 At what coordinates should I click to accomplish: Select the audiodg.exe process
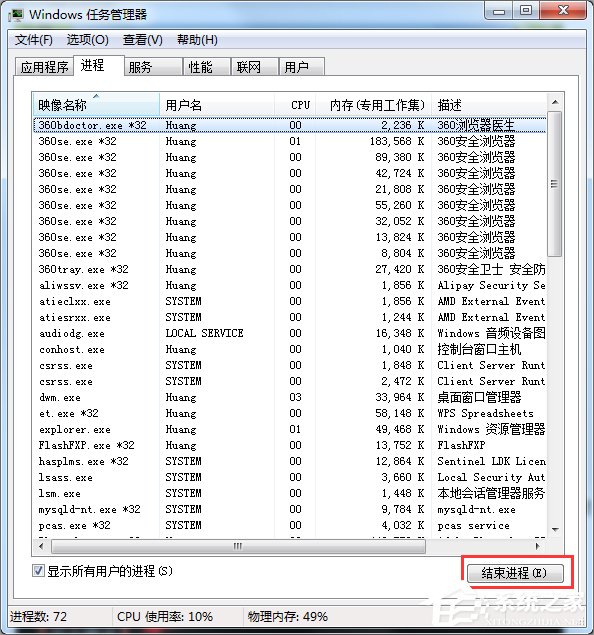(290, 333)
